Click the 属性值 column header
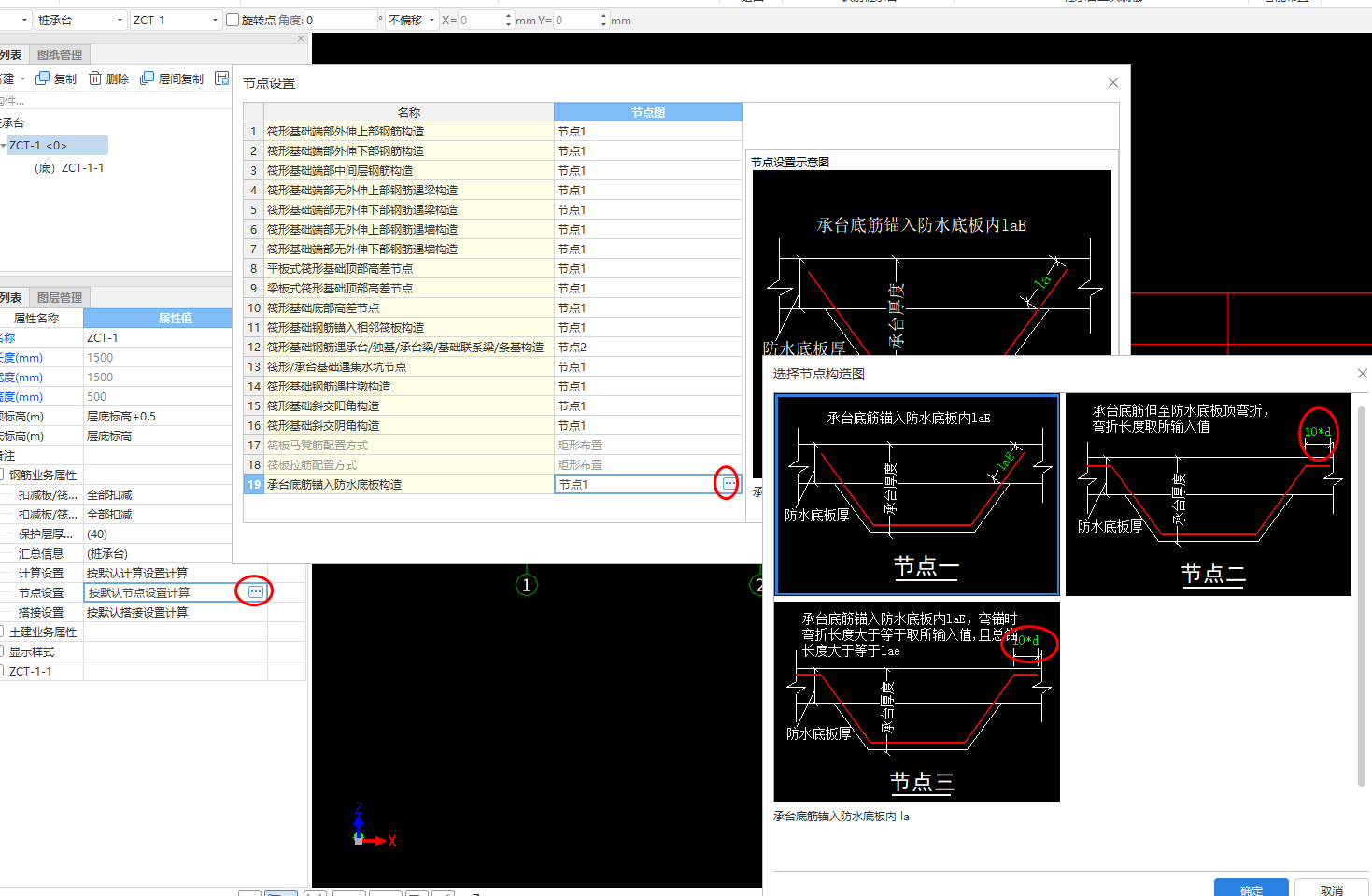 (175, 318)
